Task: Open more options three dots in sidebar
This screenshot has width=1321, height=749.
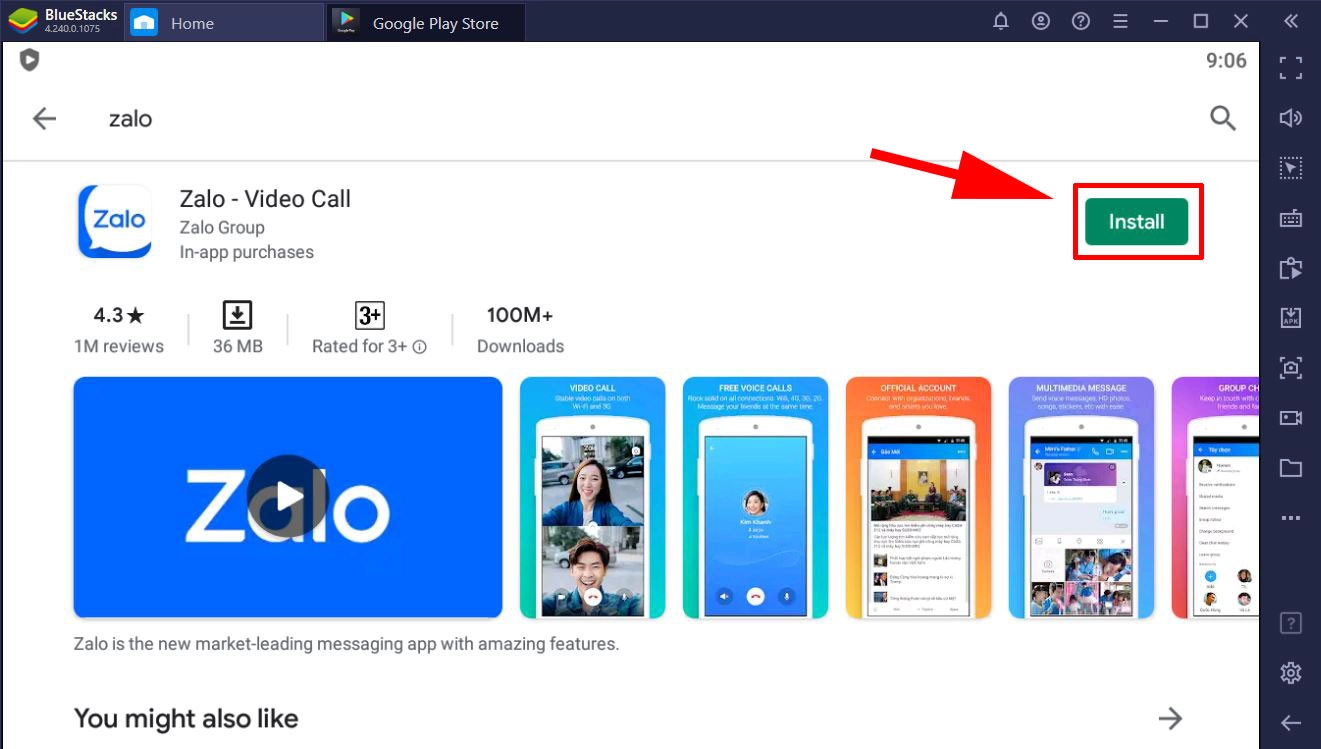Action: tap(1291, 518)
